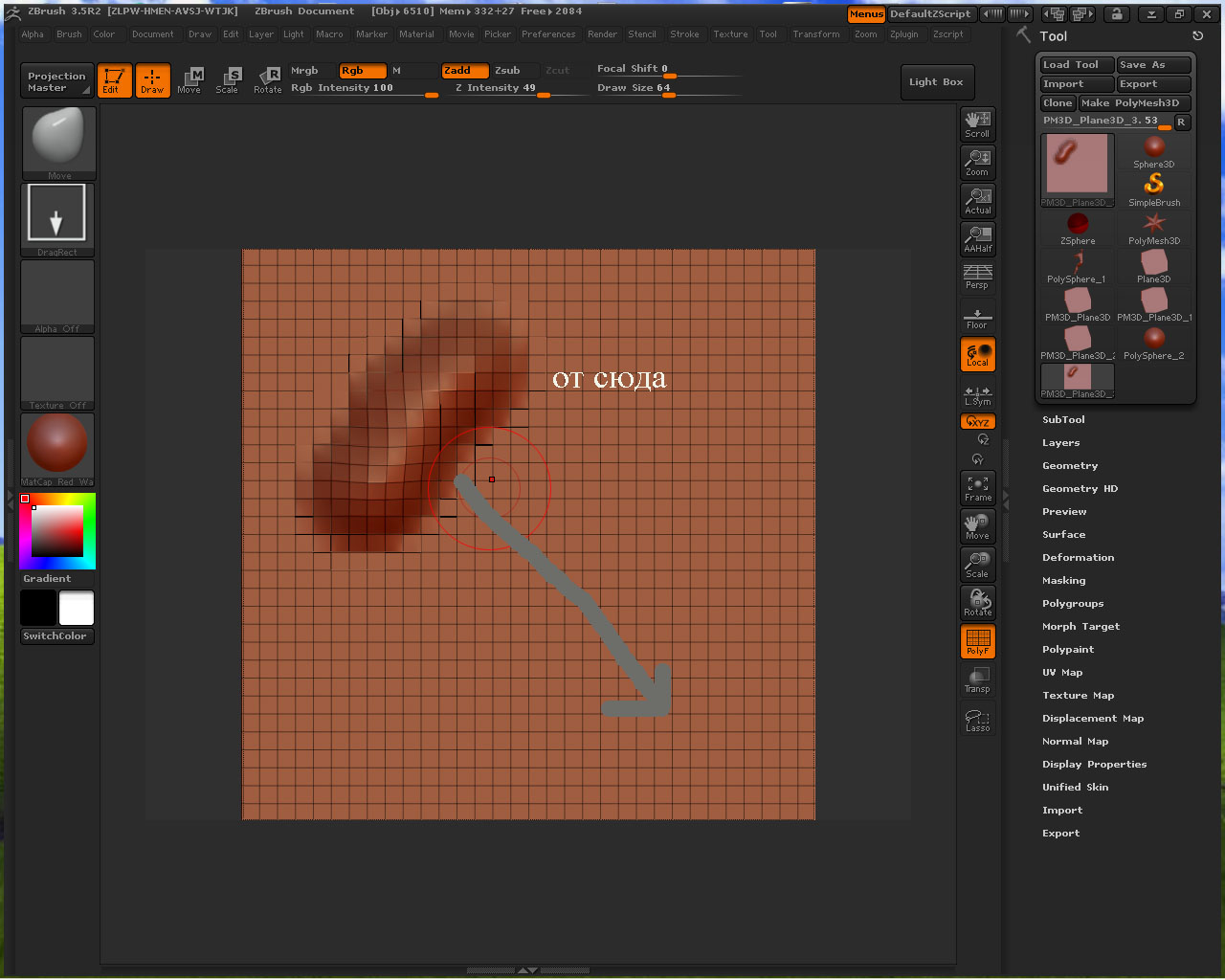This screenshot has height=980, width=1225.
Task: Open the Light Box
Action: [x=936, y=81]
